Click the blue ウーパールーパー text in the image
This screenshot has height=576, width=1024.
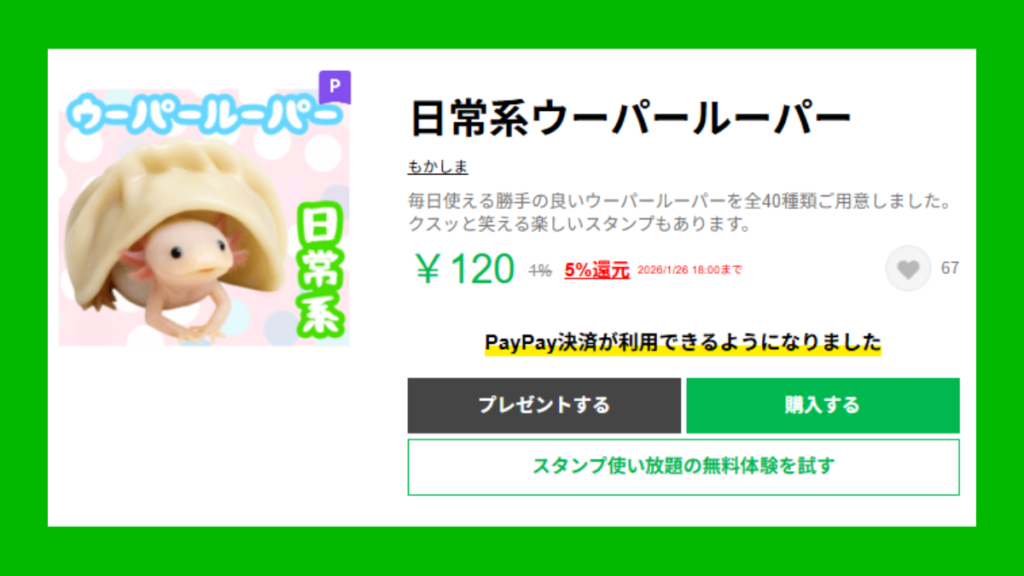point(204,114)
